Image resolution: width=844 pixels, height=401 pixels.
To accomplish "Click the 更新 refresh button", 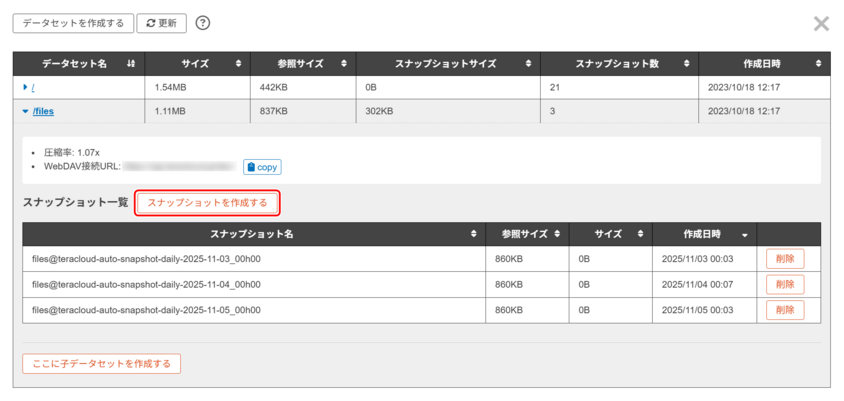I will coord(161,23).
